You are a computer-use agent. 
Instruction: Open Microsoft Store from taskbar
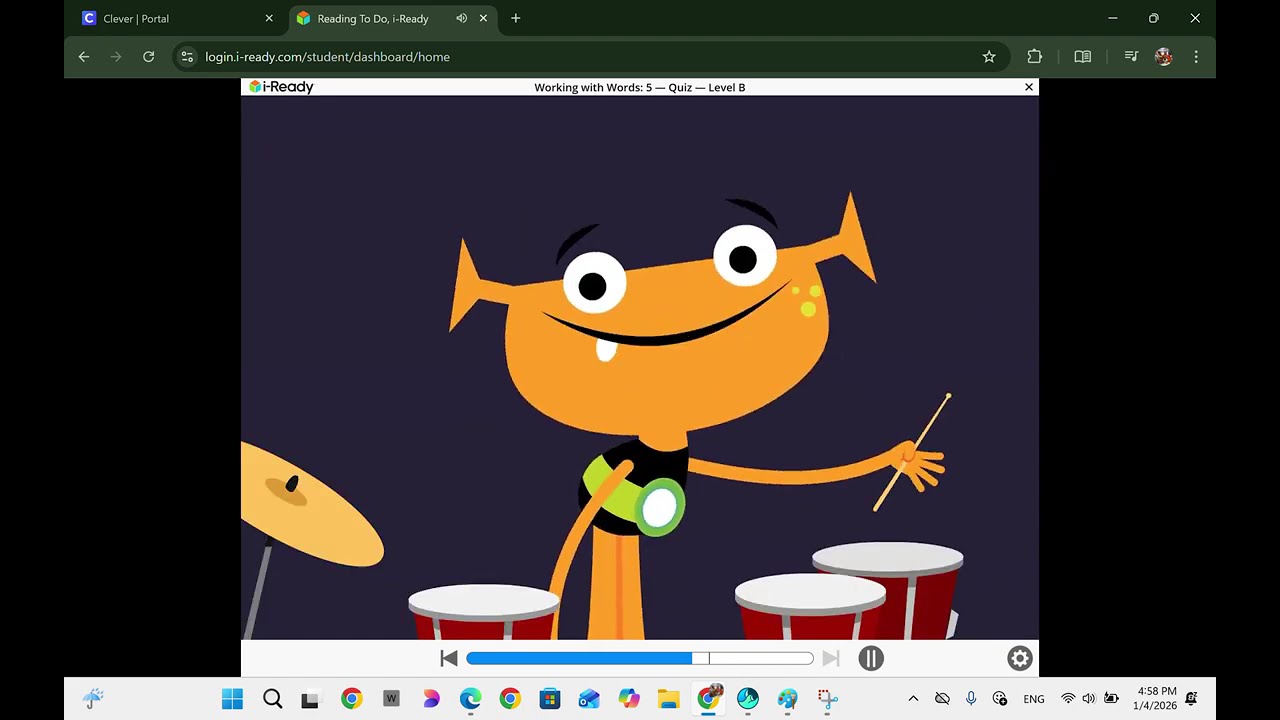pyautogui.click(x=549, y=699)
